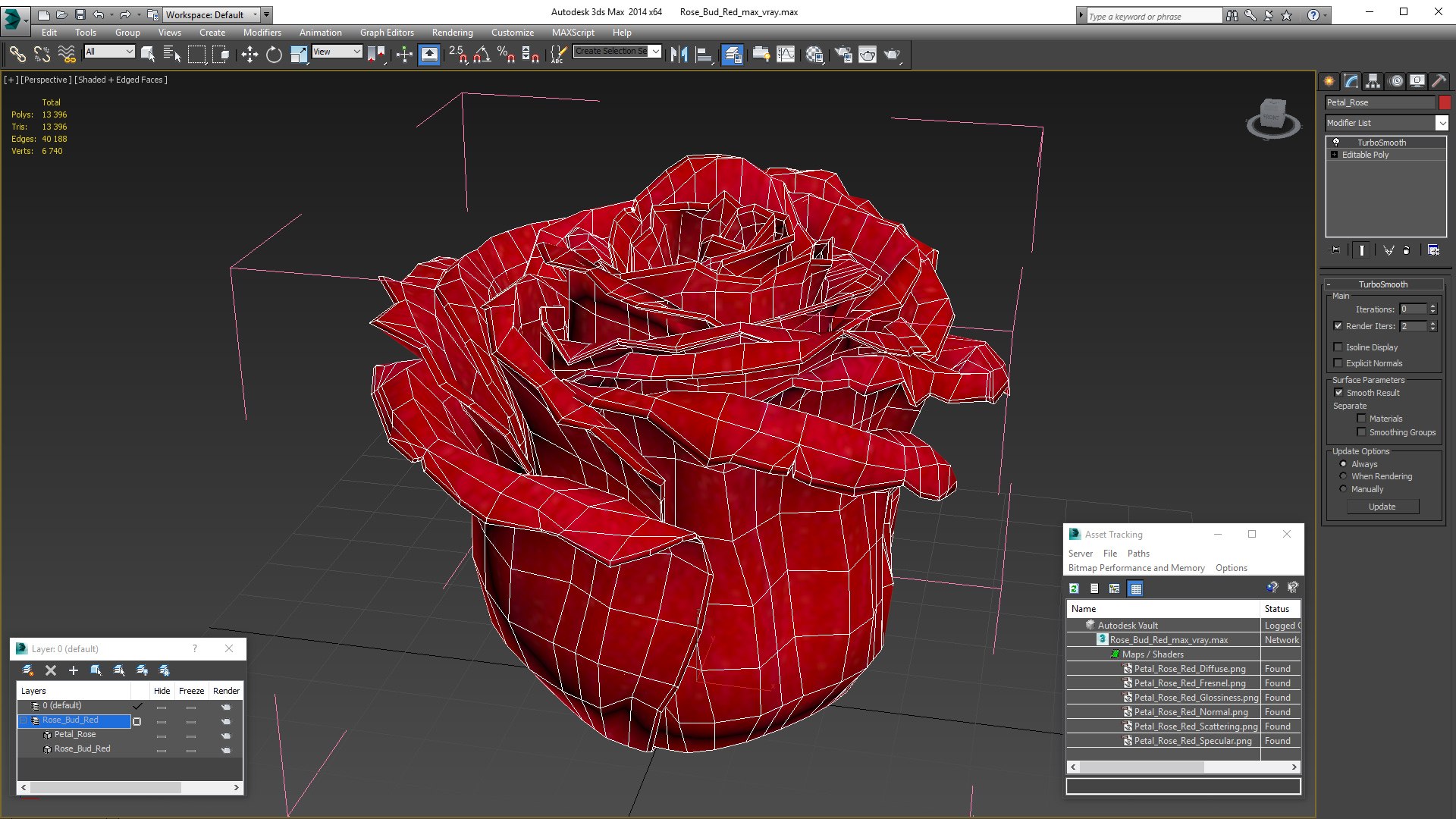The width and height of the screenshot is (1456, 819).
Task: Toggle Select and Manipulate tool
Action: (x=404, y=54)
